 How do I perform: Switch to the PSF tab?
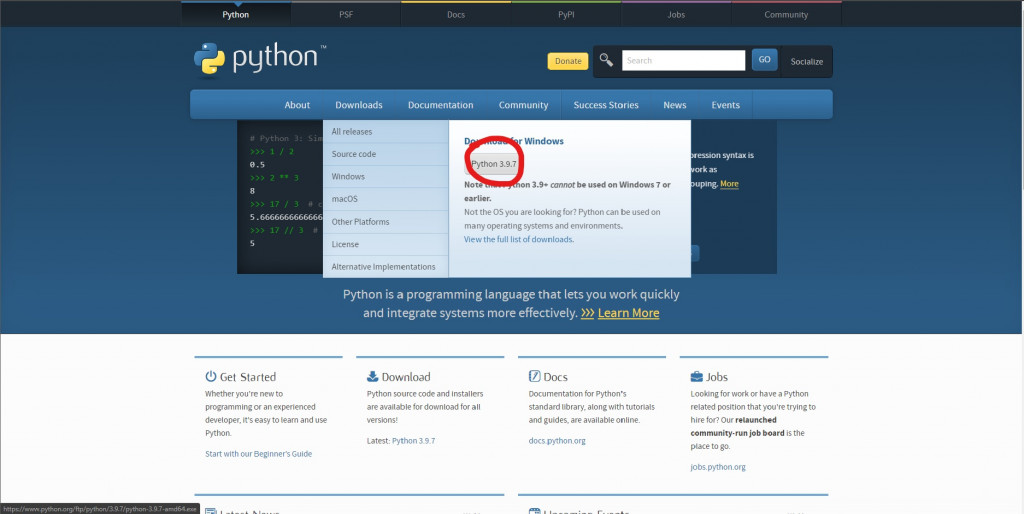(x=346, y=14)
